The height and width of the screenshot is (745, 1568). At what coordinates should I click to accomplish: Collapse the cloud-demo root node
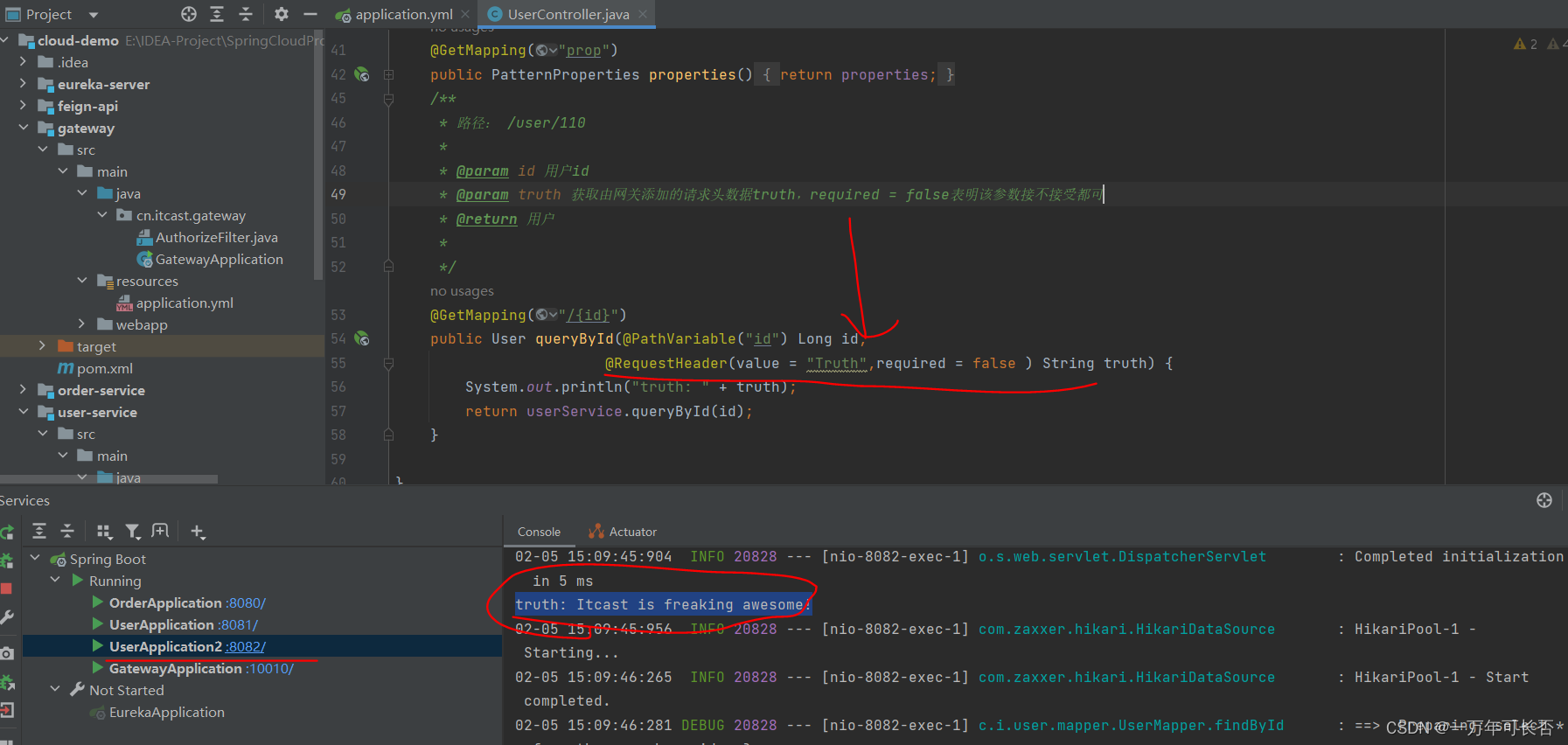(x=6, y=40)
